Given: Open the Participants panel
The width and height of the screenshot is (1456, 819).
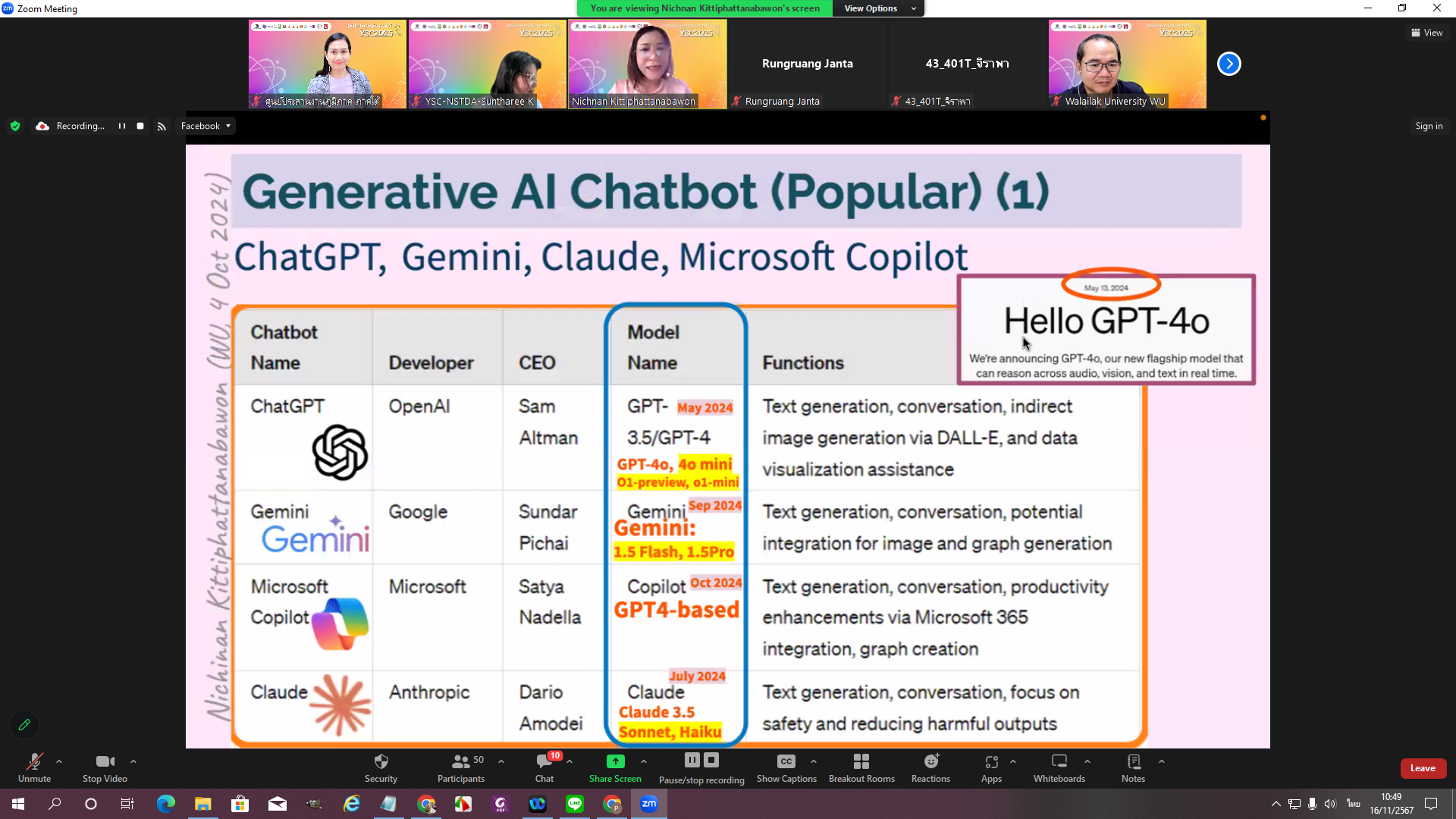Looking at the screenshot, I should (x=460, y=761).
